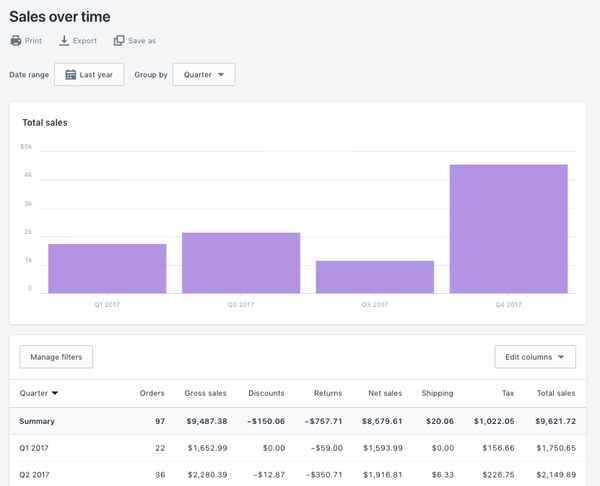The width and height of the screenshot is (600, 486).
Task: Click the Export label
Action: (x=85, y=41)
